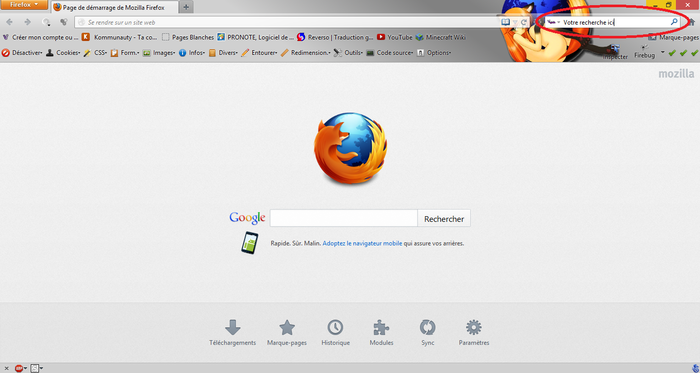Click the icon at the right end of the add-on bar

pos(695,368)
